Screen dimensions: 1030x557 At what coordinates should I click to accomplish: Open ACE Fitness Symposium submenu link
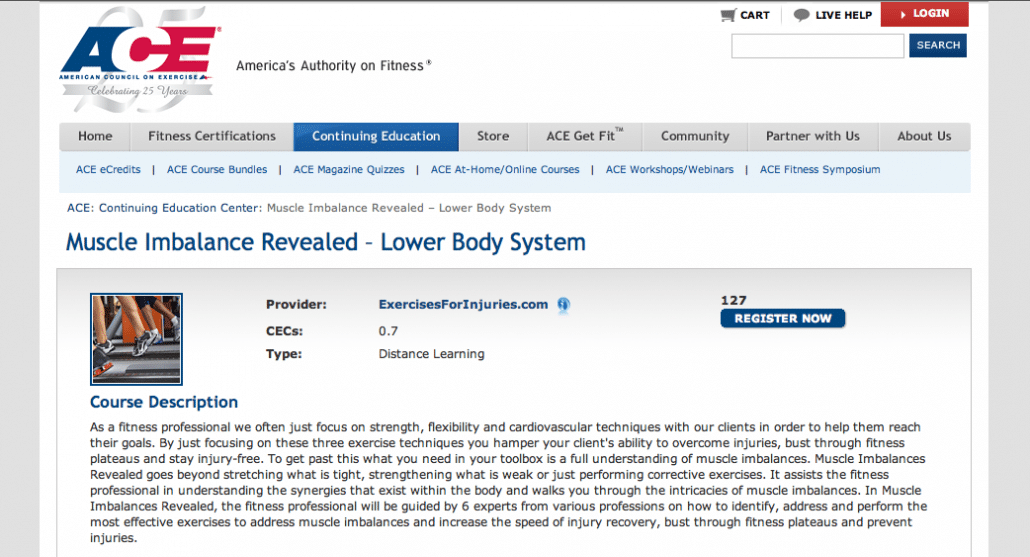(820, 169)
